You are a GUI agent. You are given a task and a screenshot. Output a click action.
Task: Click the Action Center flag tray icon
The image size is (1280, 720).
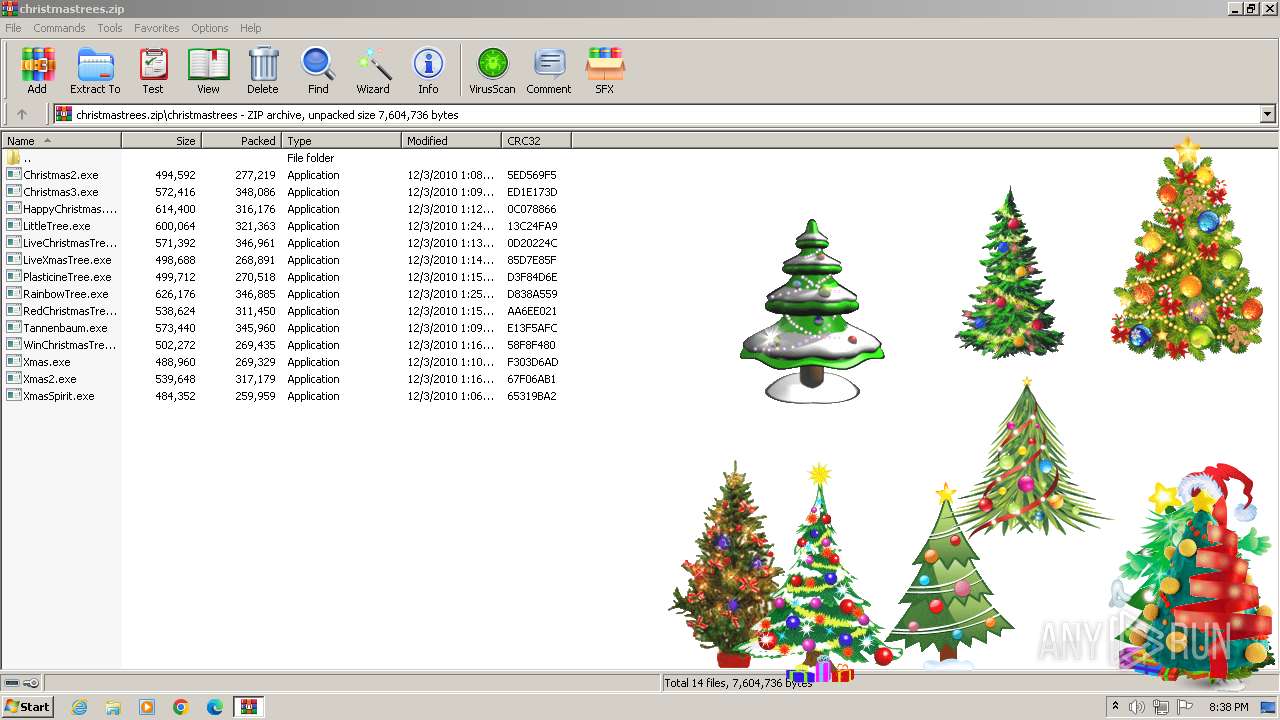coord(1185,707)
